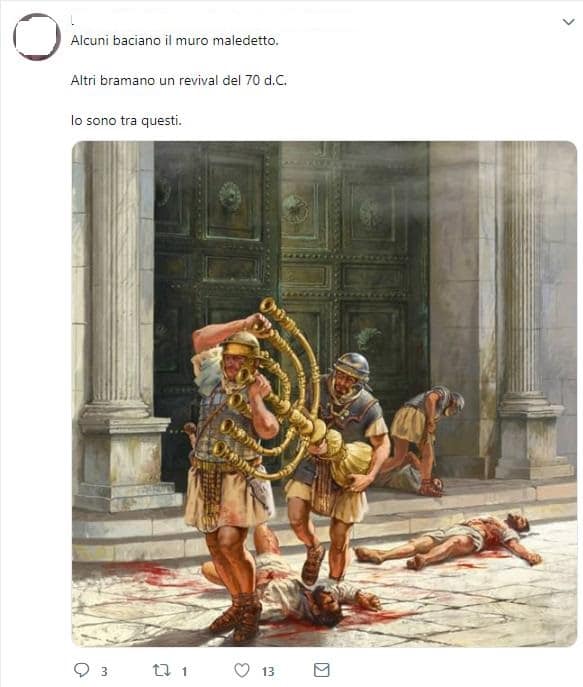Click the soldier wearing the golden helmet
Image resolution: width=583 pixels, height=687 pixels.
pyautogui.click(x=230, y=473)
